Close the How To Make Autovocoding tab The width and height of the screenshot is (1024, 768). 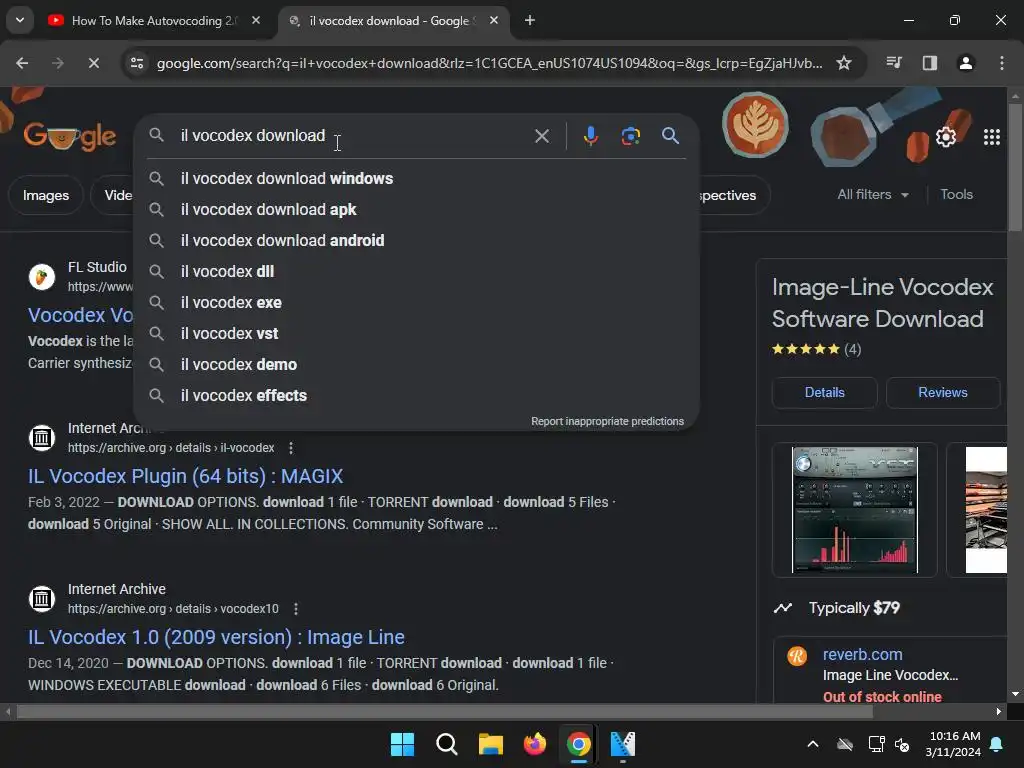tap(256, 20)
